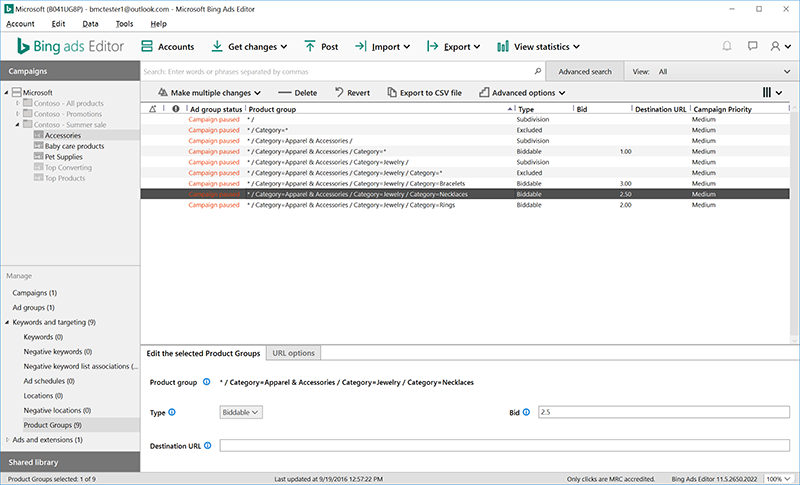Image resolution: width=800 pixels, height=485 pixels.
Task: Open Negative keywords (0) in Manage
Action: (x=58, y=351)
